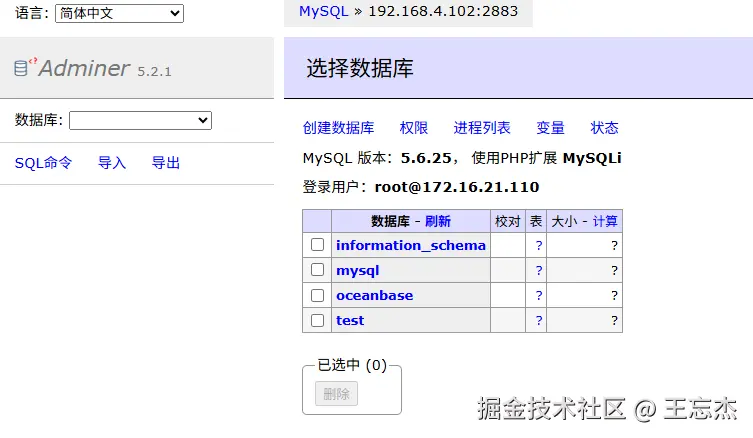
Task: Open the information_schema database
Action: pos(411,245)
